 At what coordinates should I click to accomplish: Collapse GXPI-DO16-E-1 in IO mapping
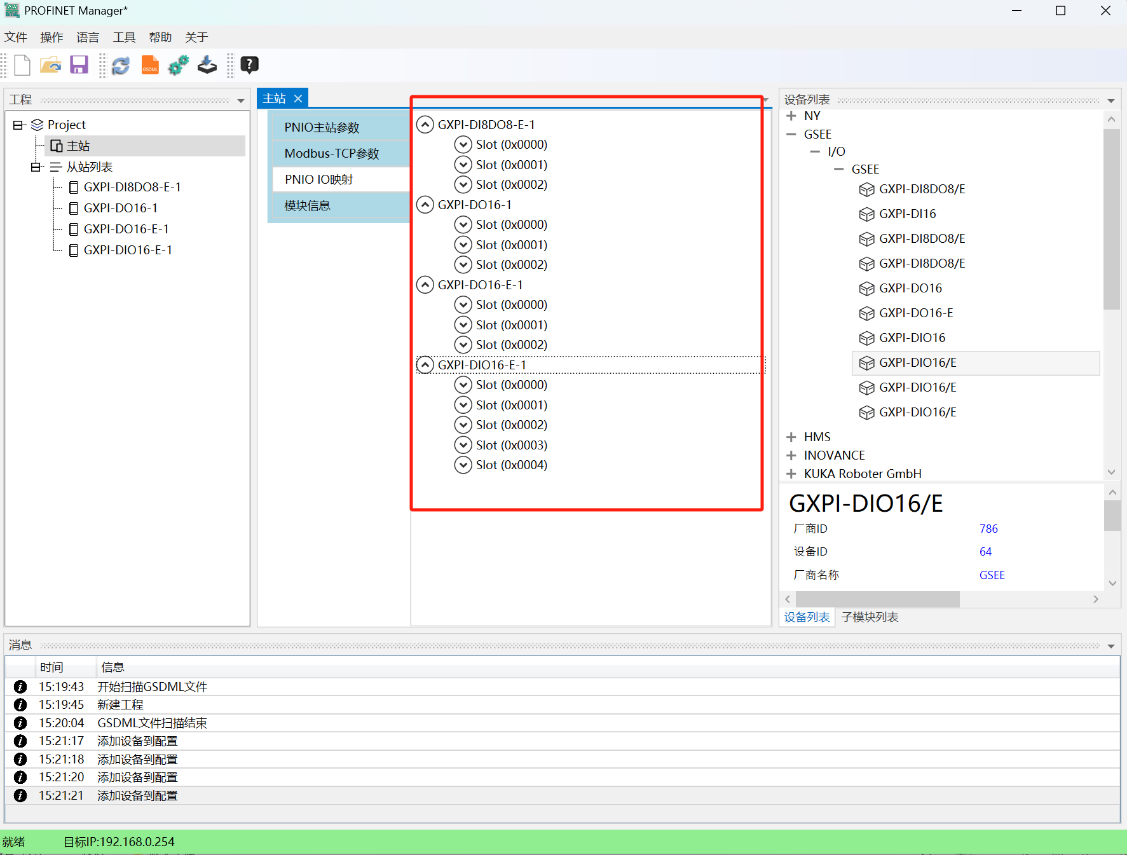pyautogui.click(x=425, y=285)
